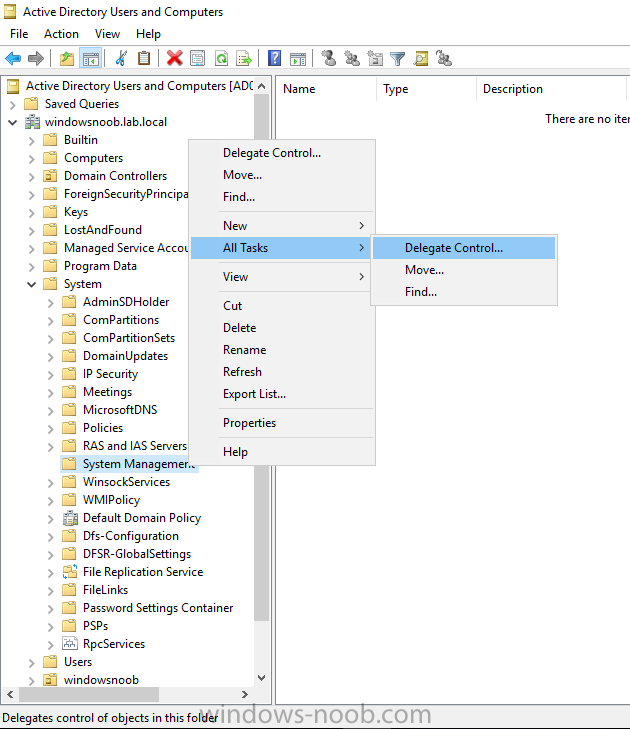
Task: Choose Delete from the context menu
Action: [x=282, y=328]
